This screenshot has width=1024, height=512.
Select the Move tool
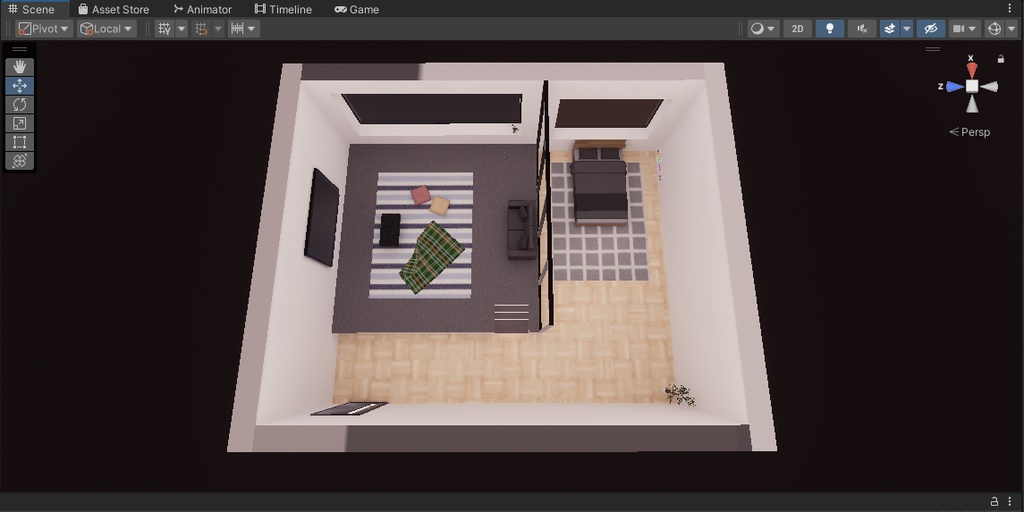click(20, 86)
